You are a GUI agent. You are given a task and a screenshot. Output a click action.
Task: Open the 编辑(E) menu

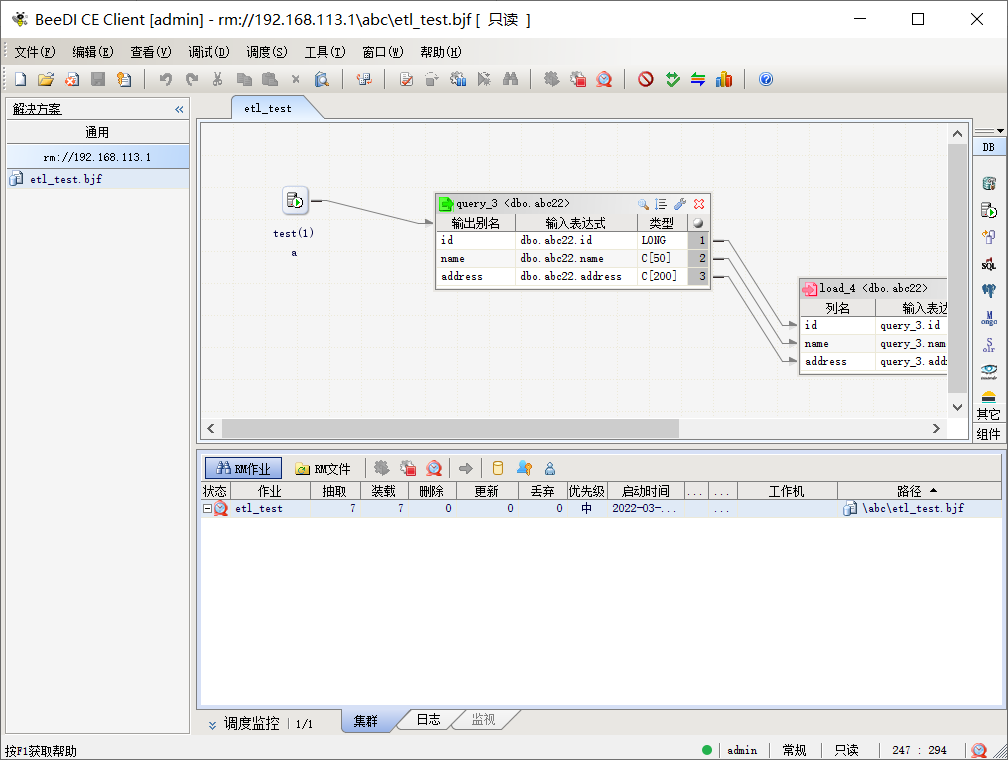pyautogui.click(x=93, y=52)
